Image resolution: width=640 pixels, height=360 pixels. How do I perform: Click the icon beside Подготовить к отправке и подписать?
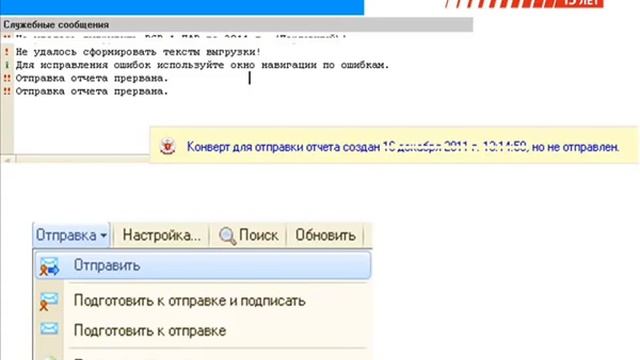pos(49,301)
